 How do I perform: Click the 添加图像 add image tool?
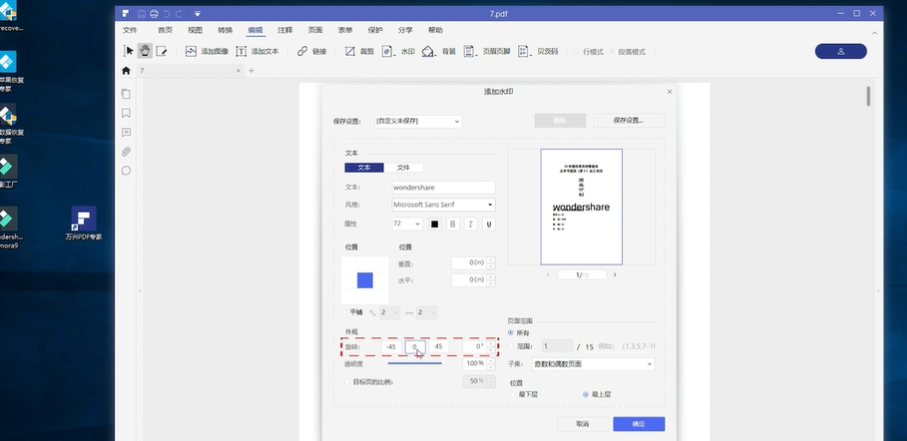(x=207, y=51)
